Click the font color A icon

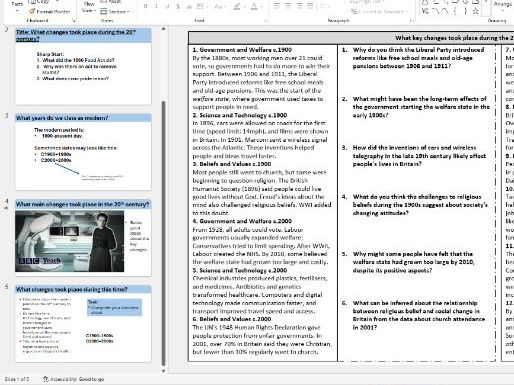point(254,6)
